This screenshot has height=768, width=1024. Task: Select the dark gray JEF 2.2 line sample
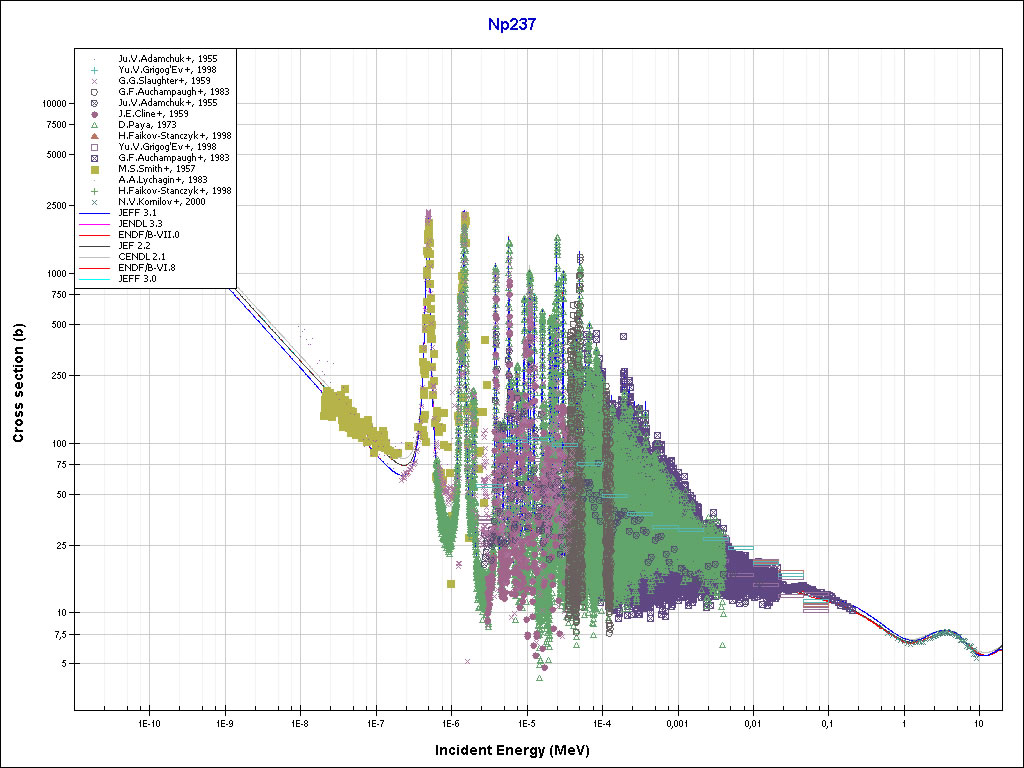pyautogui.click(x=94, y=246)
